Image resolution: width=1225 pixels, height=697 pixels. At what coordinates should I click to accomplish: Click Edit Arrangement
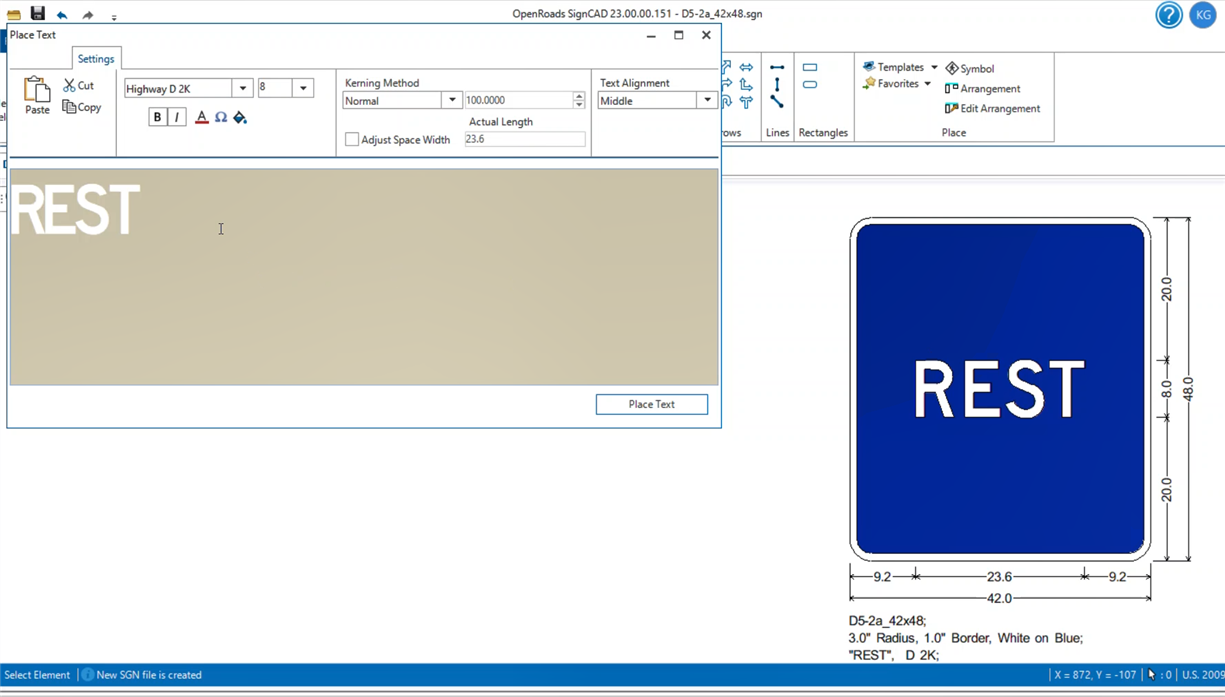point(992,108)
